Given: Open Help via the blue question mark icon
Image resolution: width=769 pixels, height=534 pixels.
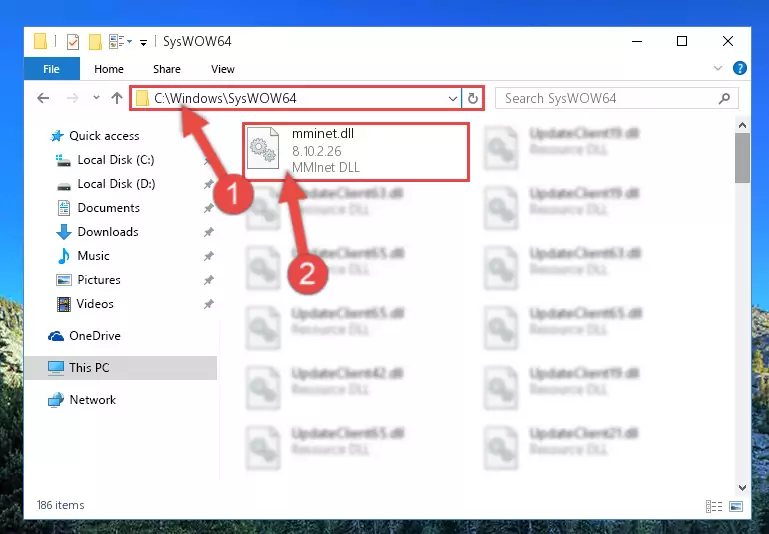Looking at the screenshot, I should coord(740,68).
